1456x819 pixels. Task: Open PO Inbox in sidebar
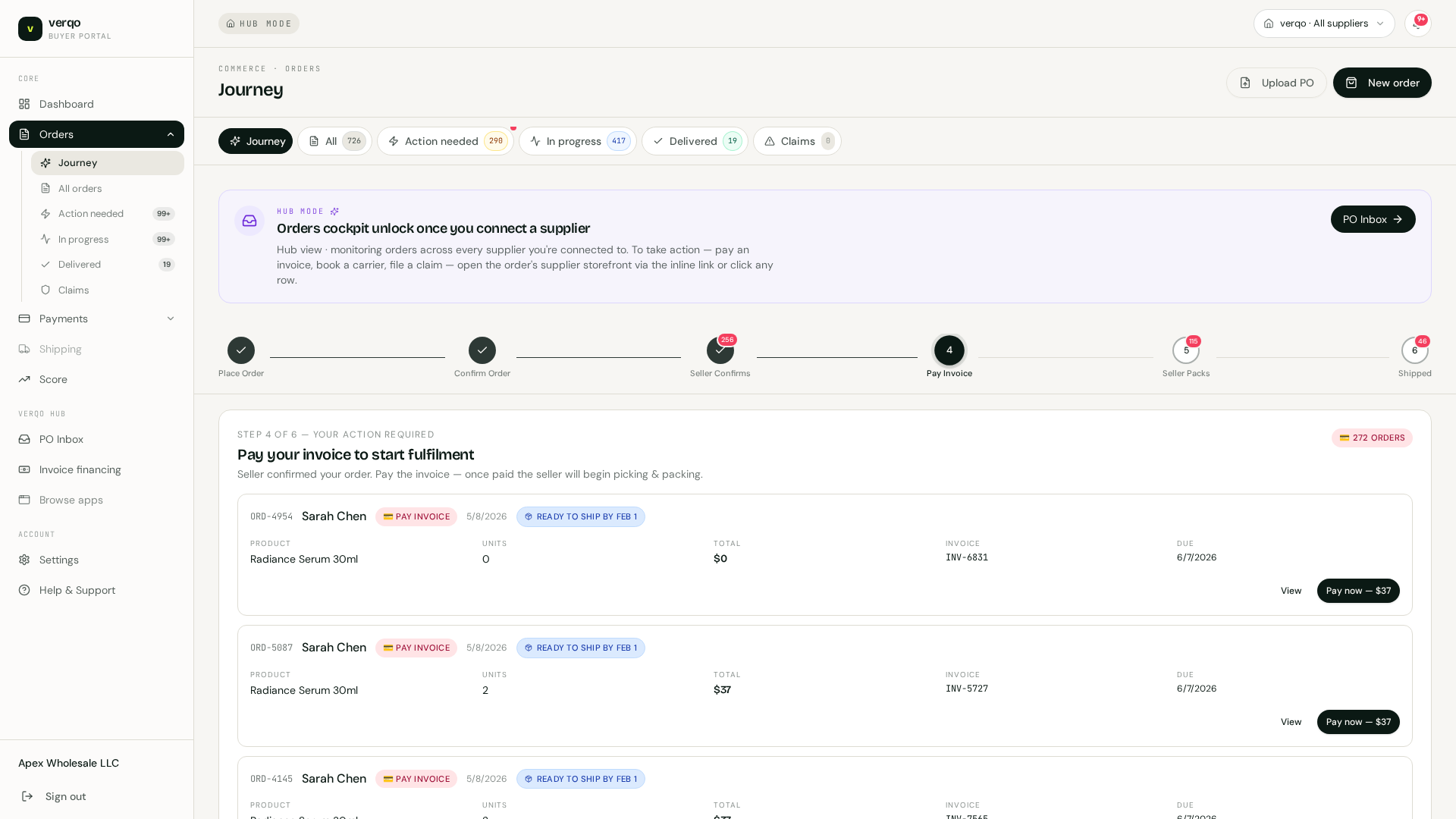click(x=96, y=439)
